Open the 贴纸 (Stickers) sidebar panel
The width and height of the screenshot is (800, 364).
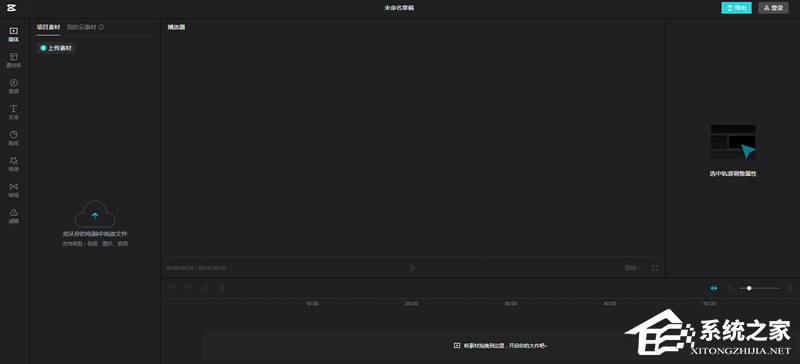14,138
